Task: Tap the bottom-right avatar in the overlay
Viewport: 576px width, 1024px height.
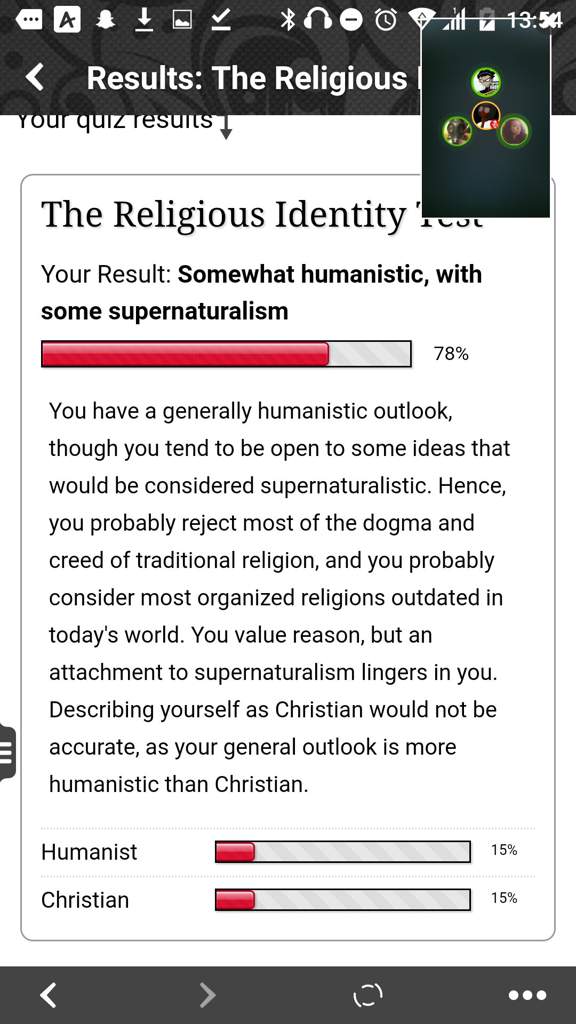Action: [515, 131]
